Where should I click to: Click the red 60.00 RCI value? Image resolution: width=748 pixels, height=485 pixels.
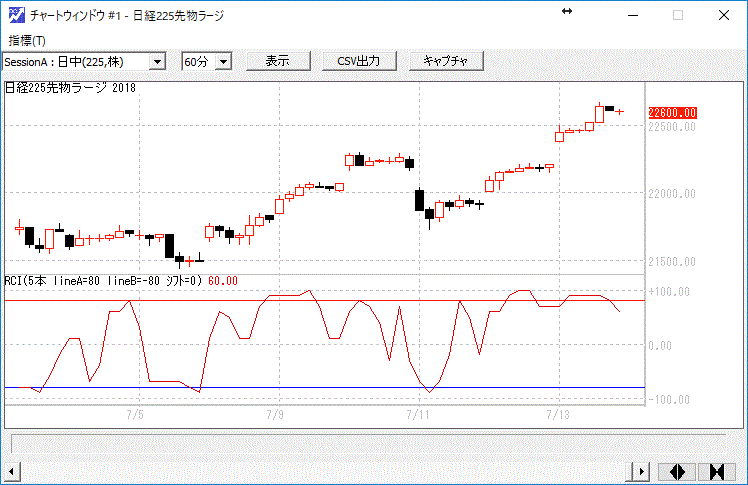click(x=223, y=281)
